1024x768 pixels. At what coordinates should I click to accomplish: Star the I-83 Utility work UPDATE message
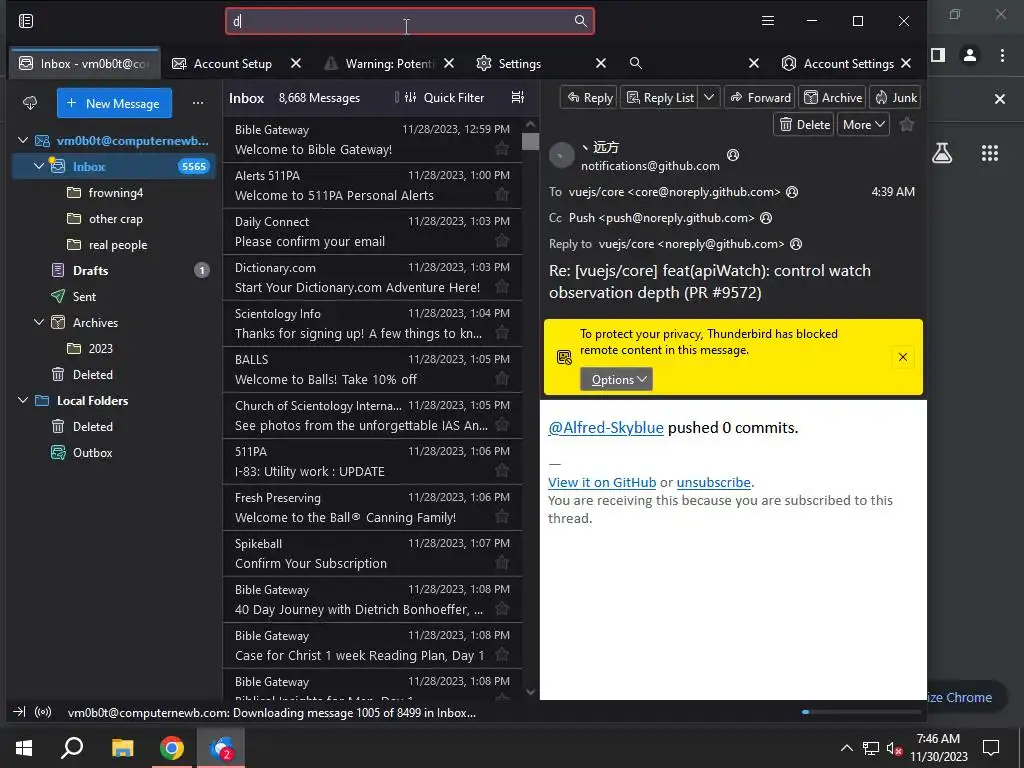(x=502, y=470)
